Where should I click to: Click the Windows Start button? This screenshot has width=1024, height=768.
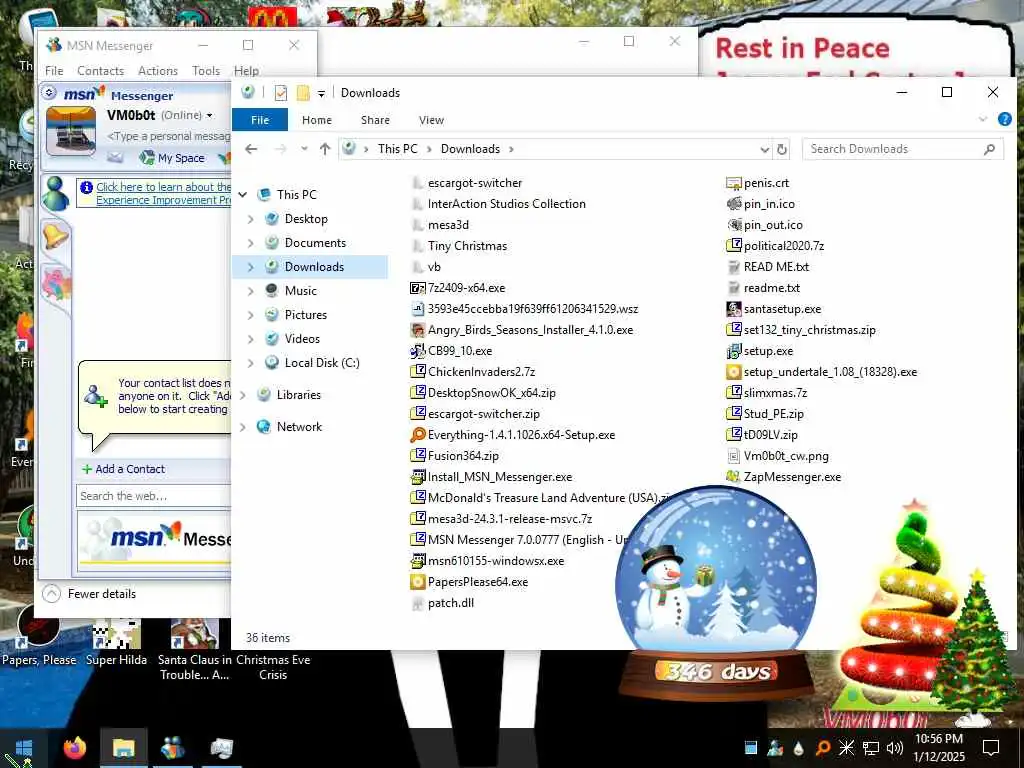pyautogui.click(x=24, y=748)
